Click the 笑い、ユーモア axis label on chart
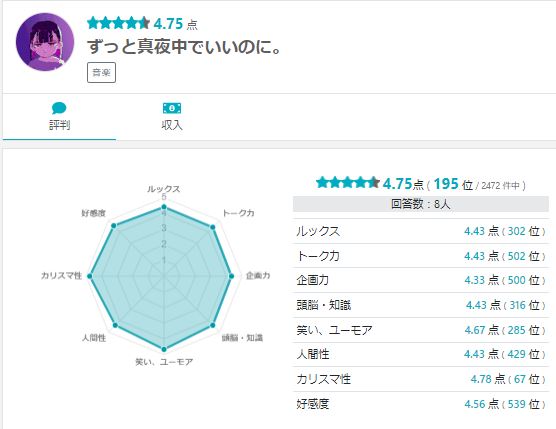The height and width of the screenshot is (429, 556). pyautogui.click(x=164, y=362)
